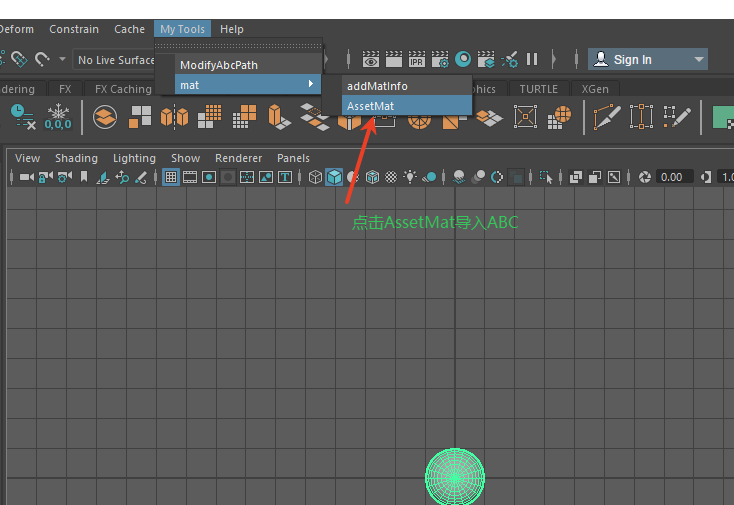Choose ModifyAbcPath from My Tools menu
Screen dimensions: 734x505
(218, 65)
